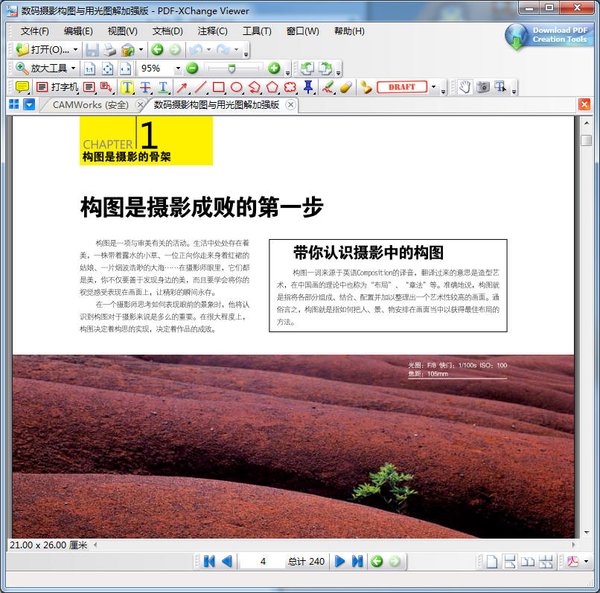Activate the snapshot camera tool
The image size is (600, 593).
(x=483, y=87)
